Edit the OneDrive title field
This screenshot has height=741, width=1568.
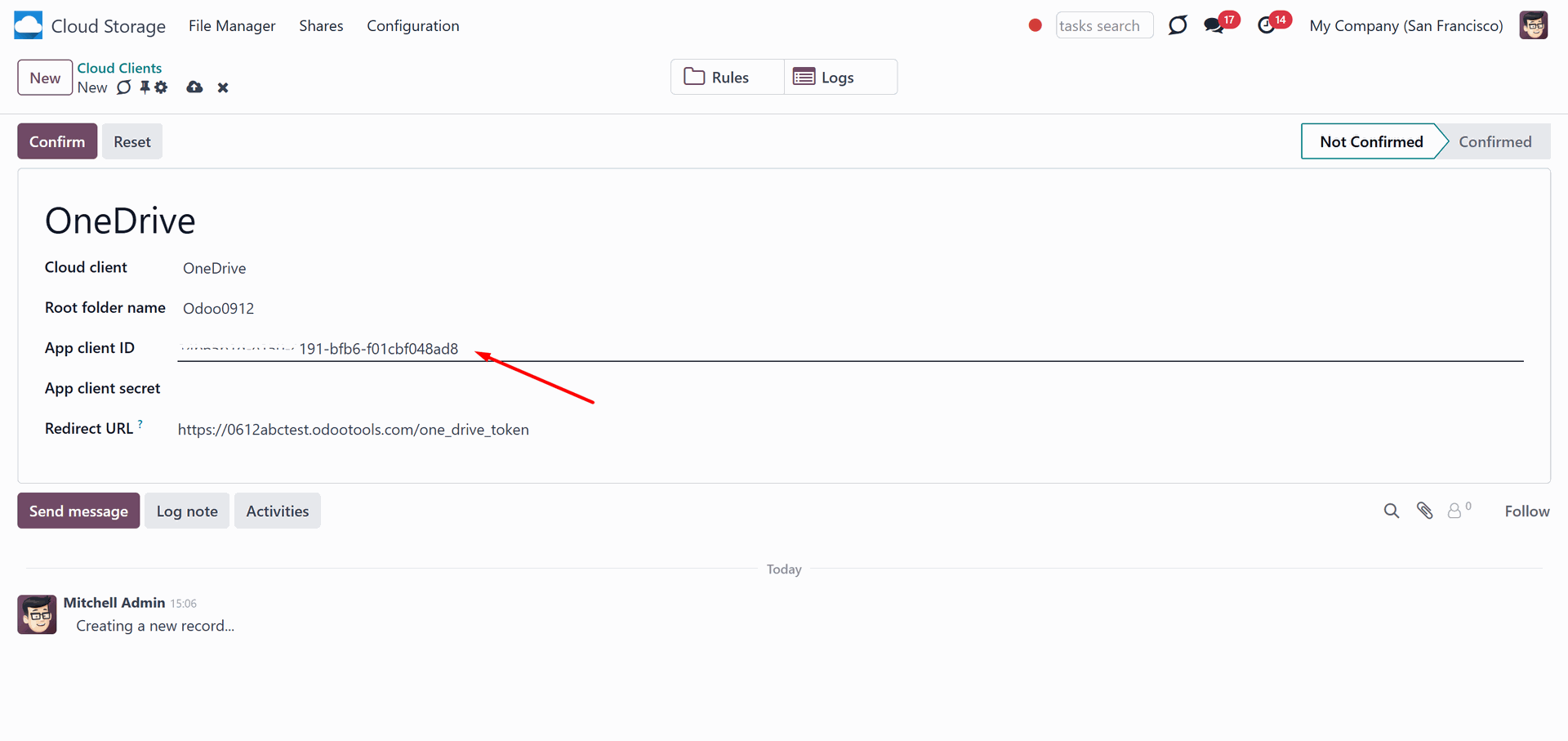[784, 221]
